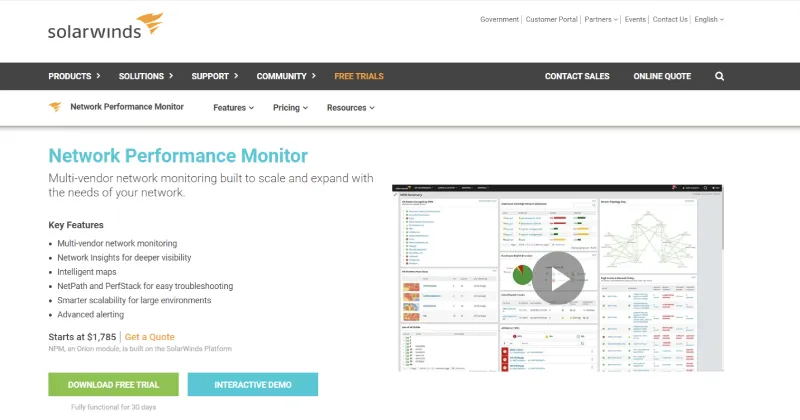The height and width of the screenshot is (420, 800).
Task: Open the Customer Portal link
Action: click(x=552, y=19)
